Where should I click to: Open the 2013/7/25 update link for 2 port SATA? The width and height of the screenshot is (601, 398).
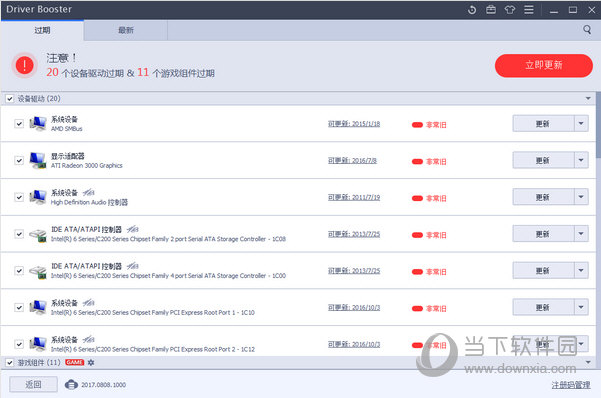tap(354, 234)
